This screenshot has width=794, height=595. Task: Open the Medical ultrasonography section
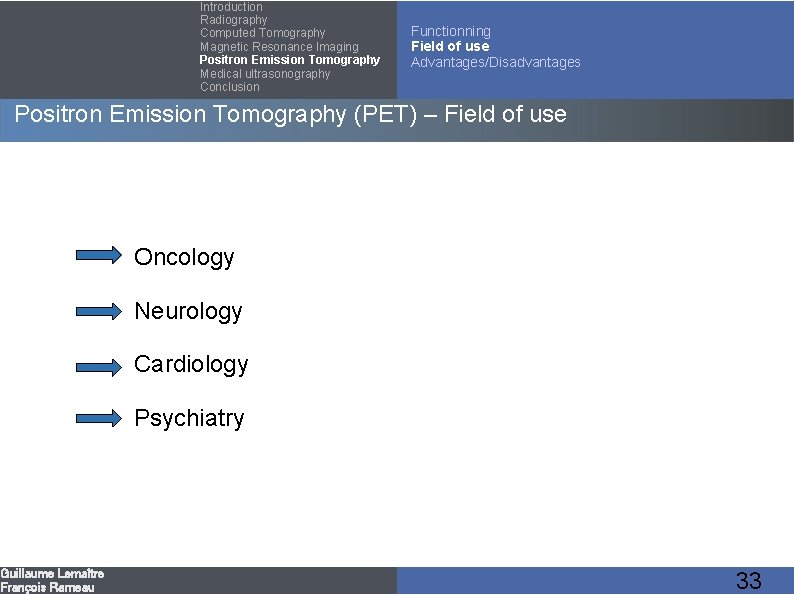pyautogui.click(x=264, y=74)
